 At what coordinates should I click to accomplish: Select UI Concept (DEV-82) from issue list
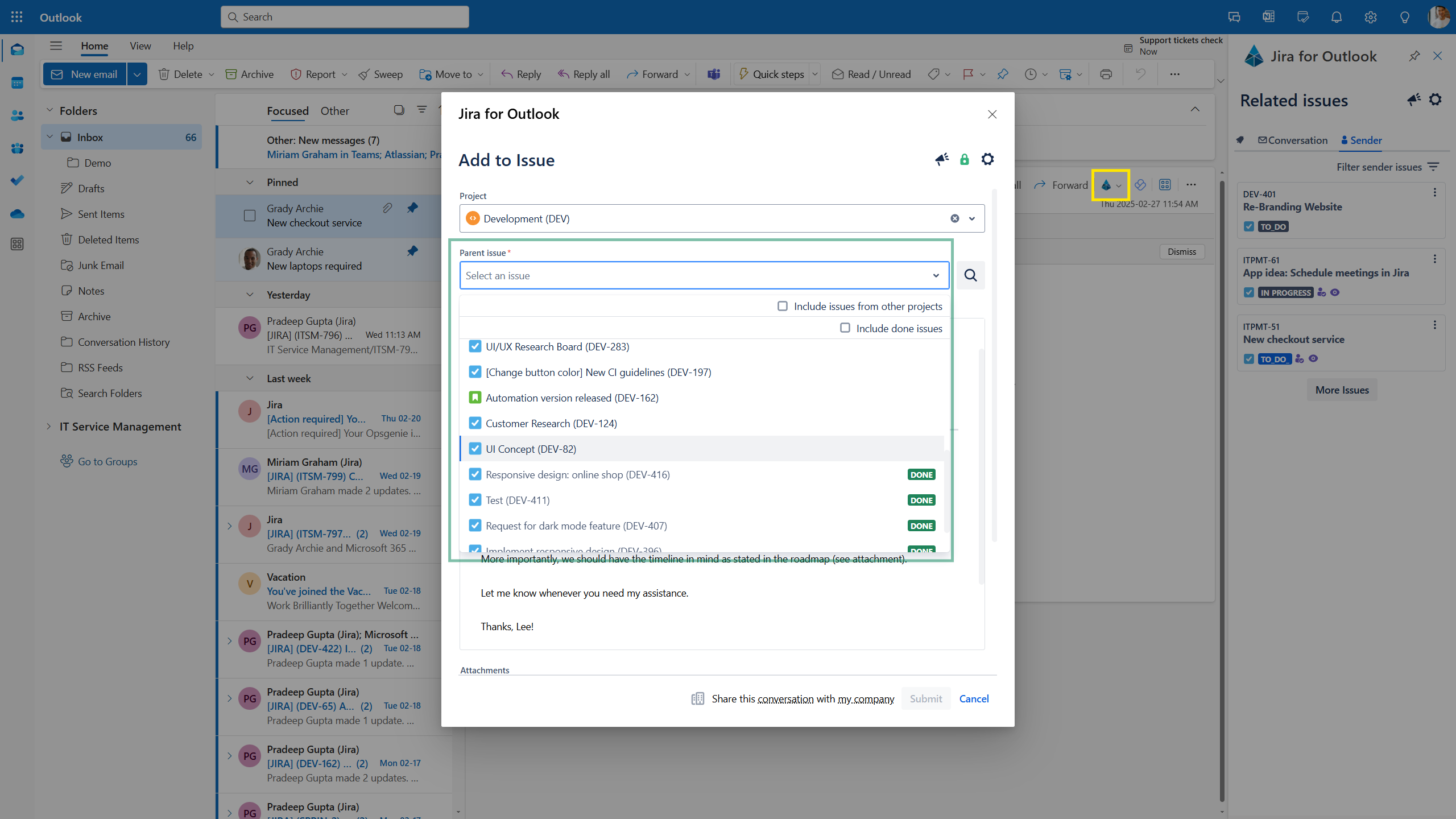[530, 449]
